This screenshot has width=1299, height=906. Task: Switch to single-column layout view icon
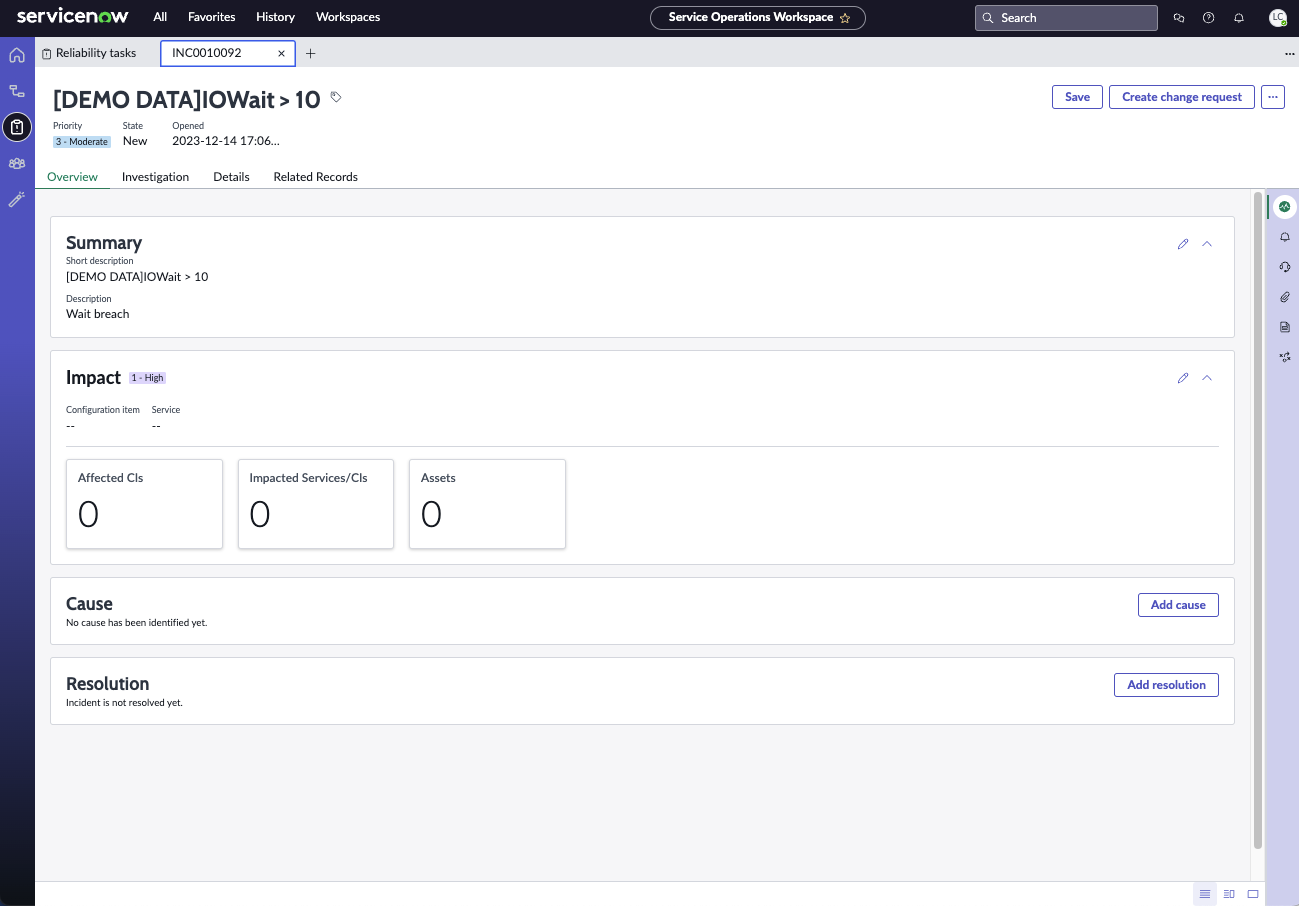pos(1205,894)
